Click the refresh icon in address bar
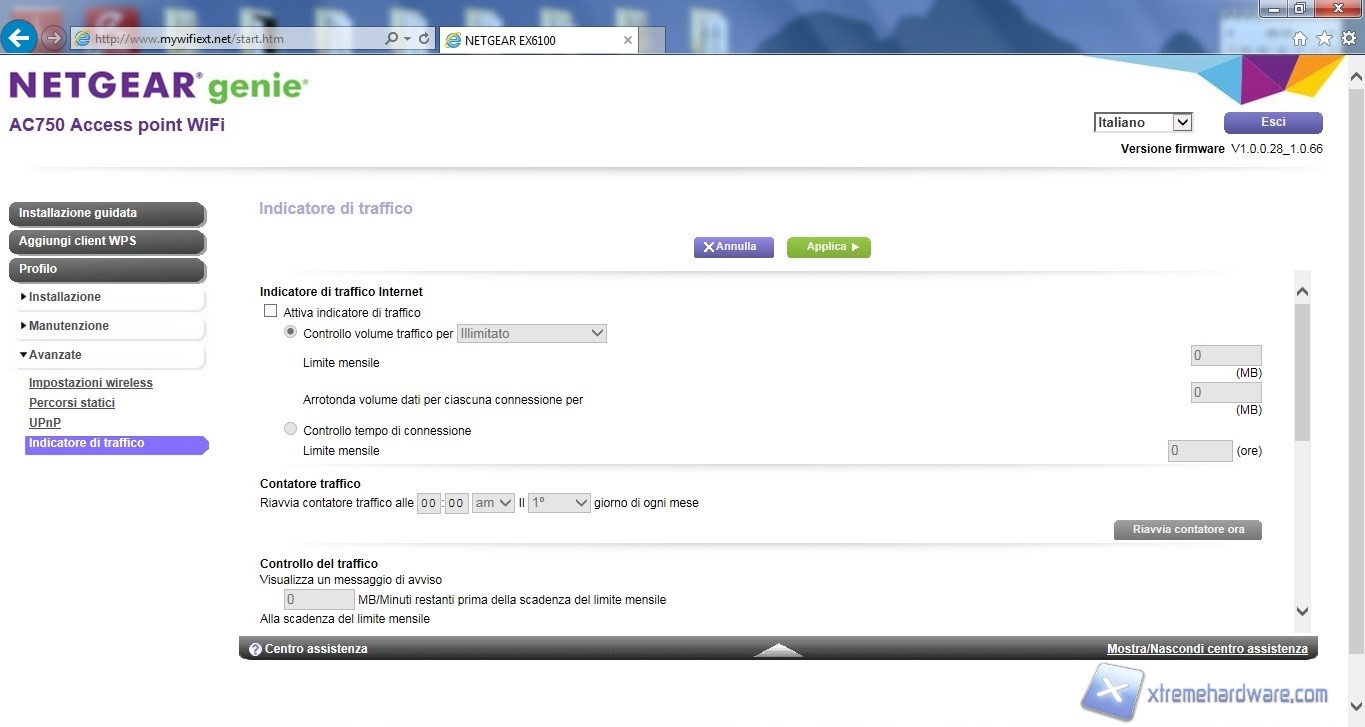The height and width of the screenshot is (727, 1365). [x=424, y=39]
